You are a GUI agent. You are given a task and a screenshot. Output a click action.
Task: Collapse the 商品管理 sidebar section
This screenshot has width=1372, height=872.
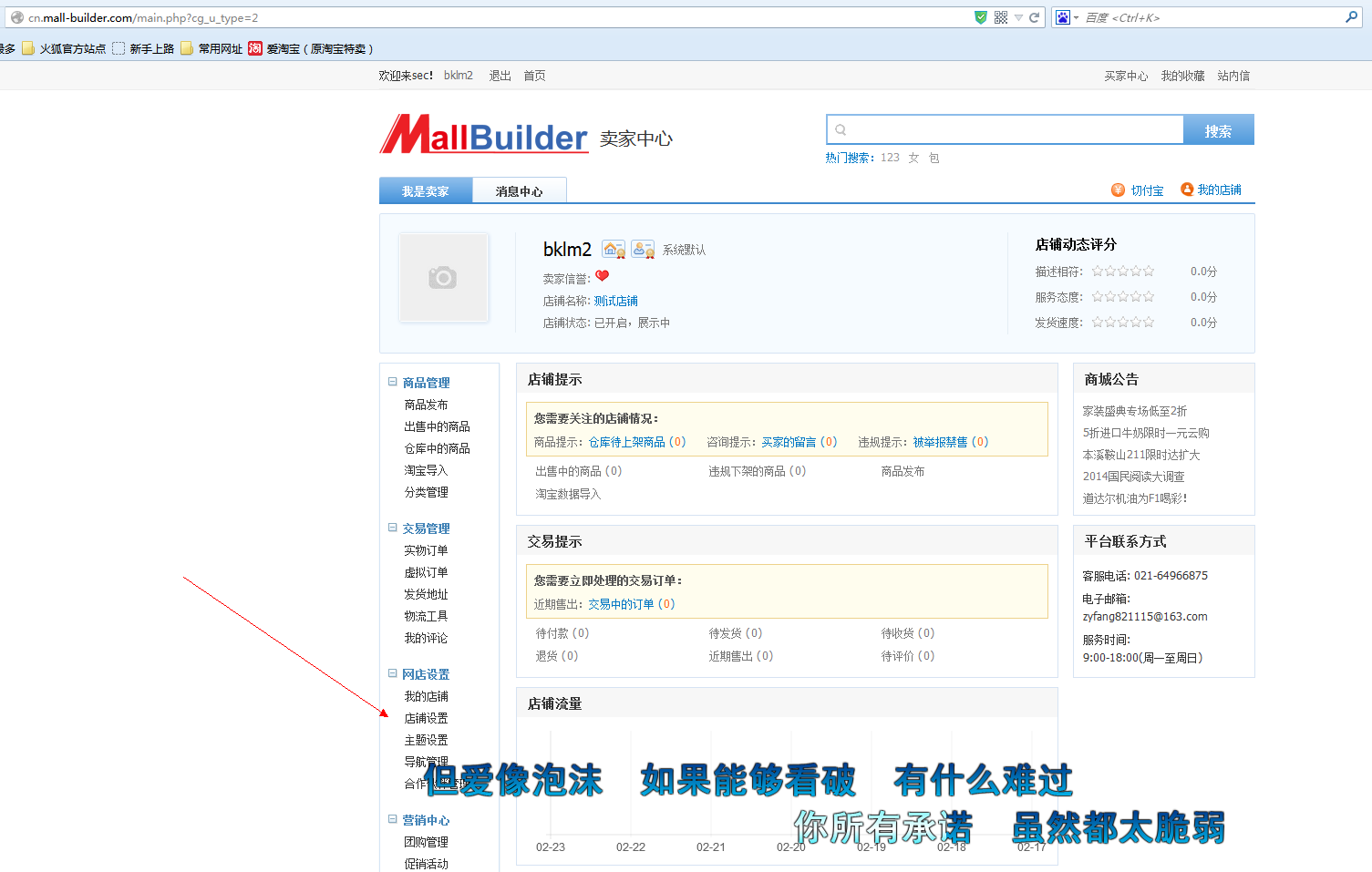(x=393, y=382)
